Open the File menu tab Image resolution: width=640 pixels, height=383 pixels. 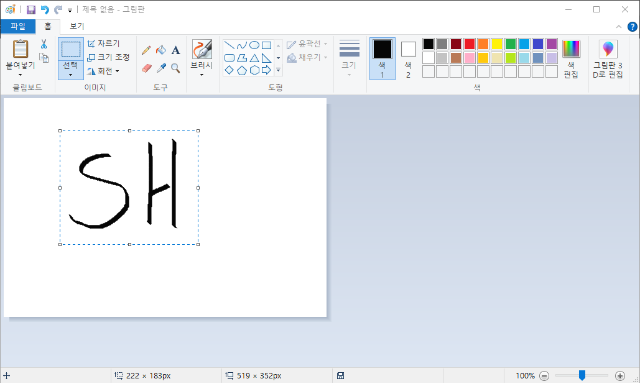point(18,26)
